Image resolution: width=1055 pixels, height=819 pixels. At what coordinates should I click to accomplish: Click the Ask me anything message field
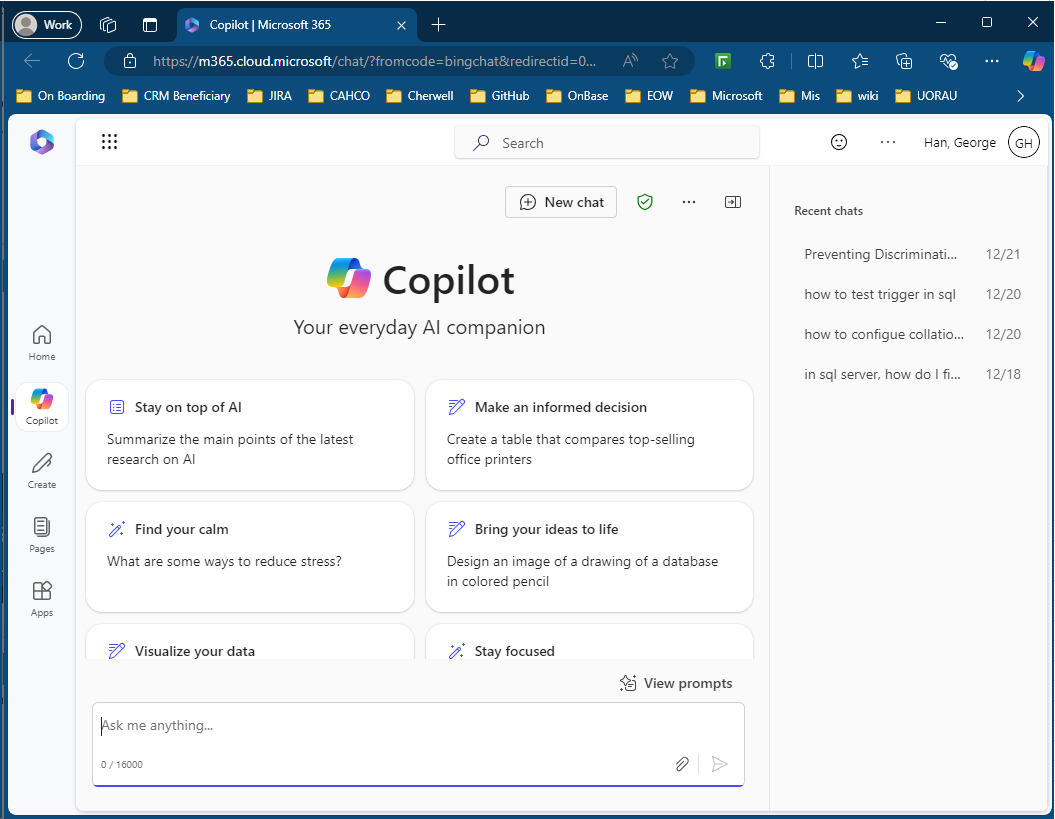418,744
